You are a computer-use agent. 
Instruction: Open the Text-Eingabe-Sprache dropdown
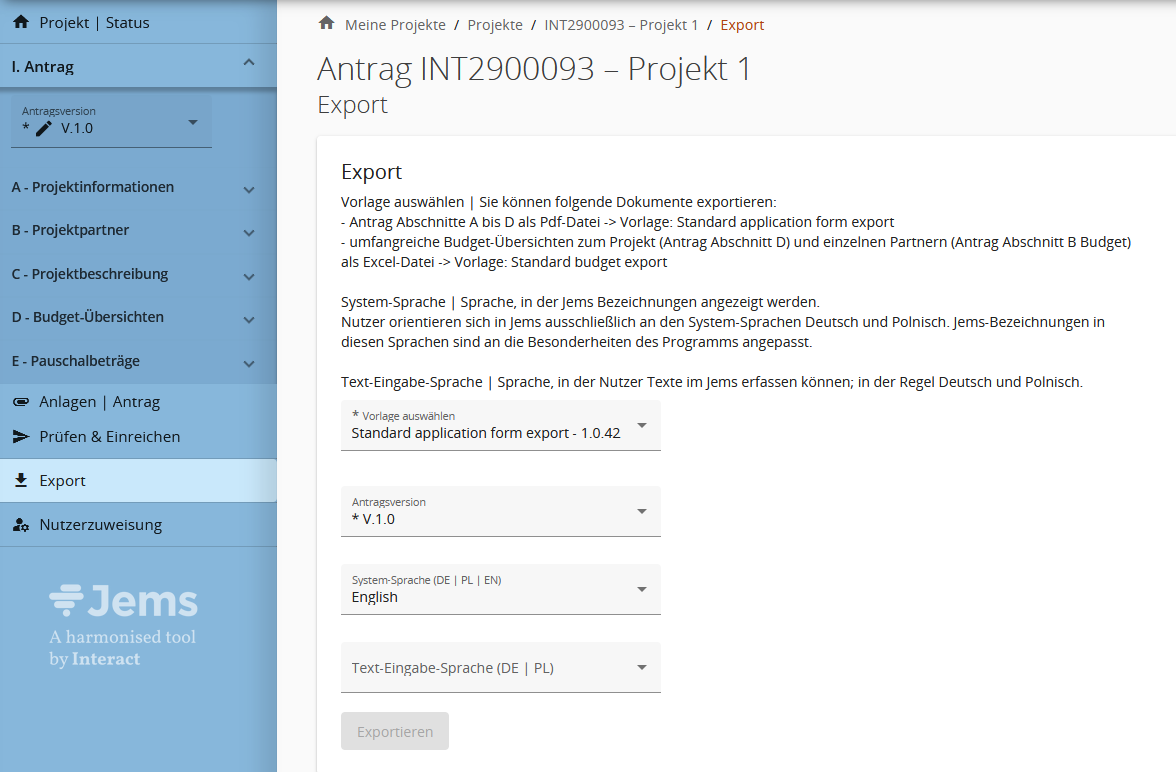(x=500, y=668)
